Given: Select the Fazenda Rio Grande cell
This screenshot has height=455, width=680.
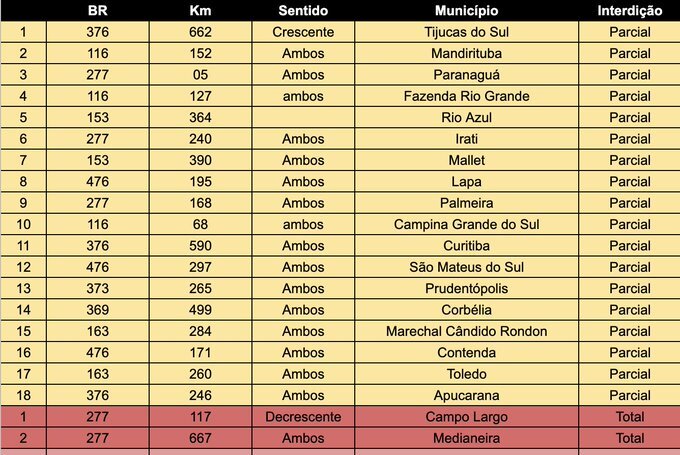Looking at the screenshot, I should 466,96.
